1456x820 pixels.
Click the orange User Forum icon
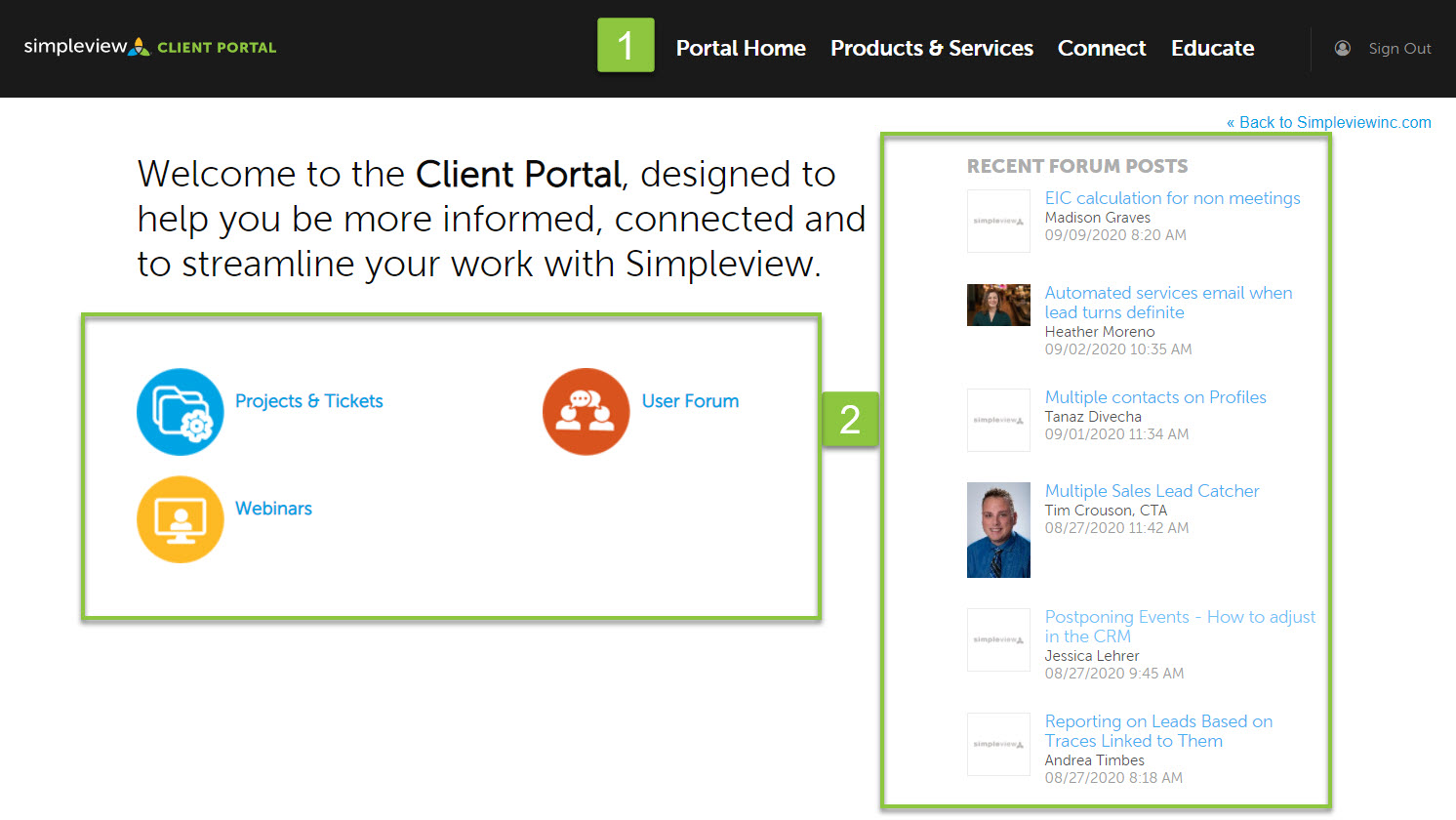coord(586,412)
